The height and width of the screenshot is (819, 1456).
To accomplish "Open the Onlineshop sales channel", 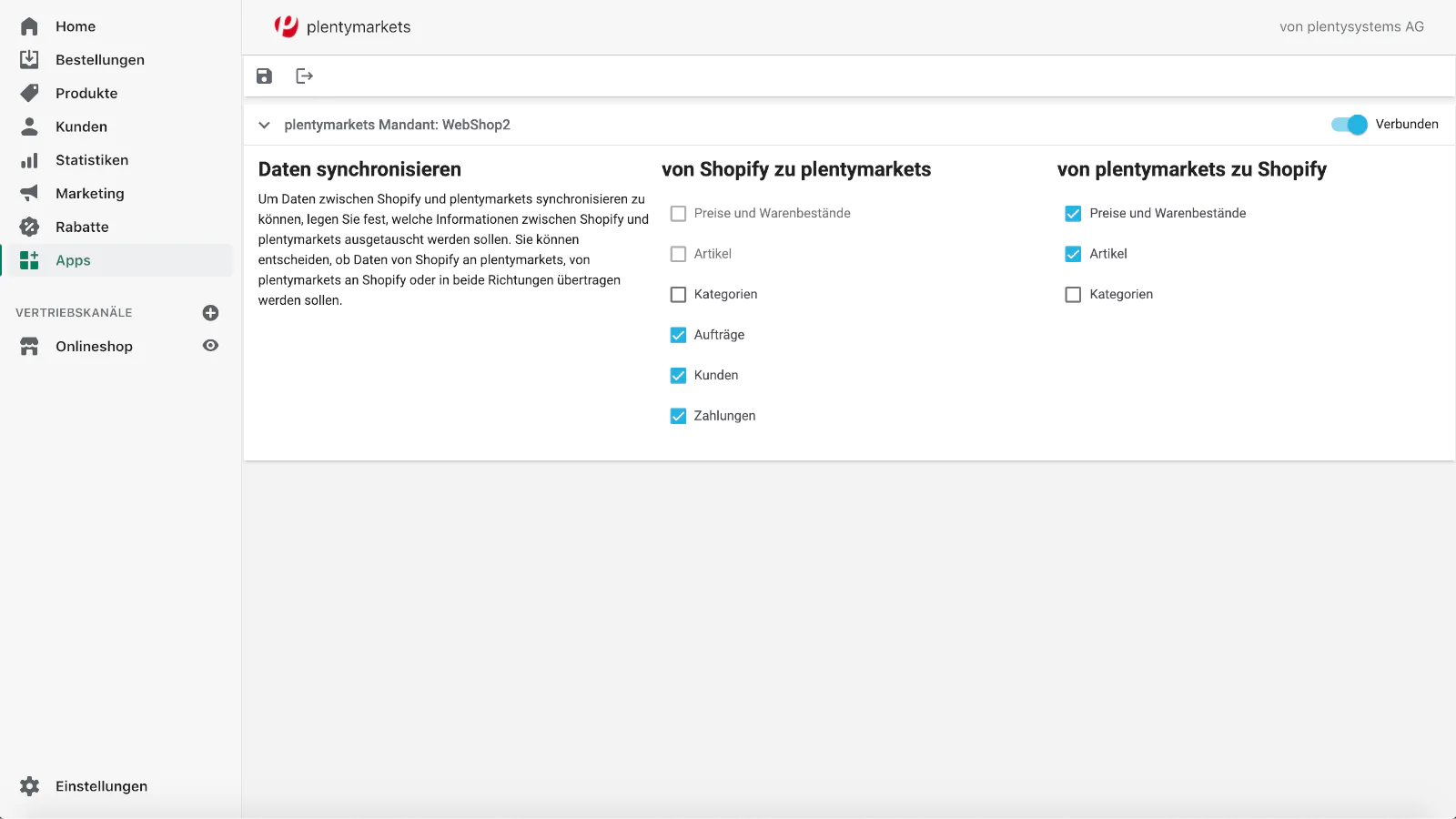I will [94, 346].
